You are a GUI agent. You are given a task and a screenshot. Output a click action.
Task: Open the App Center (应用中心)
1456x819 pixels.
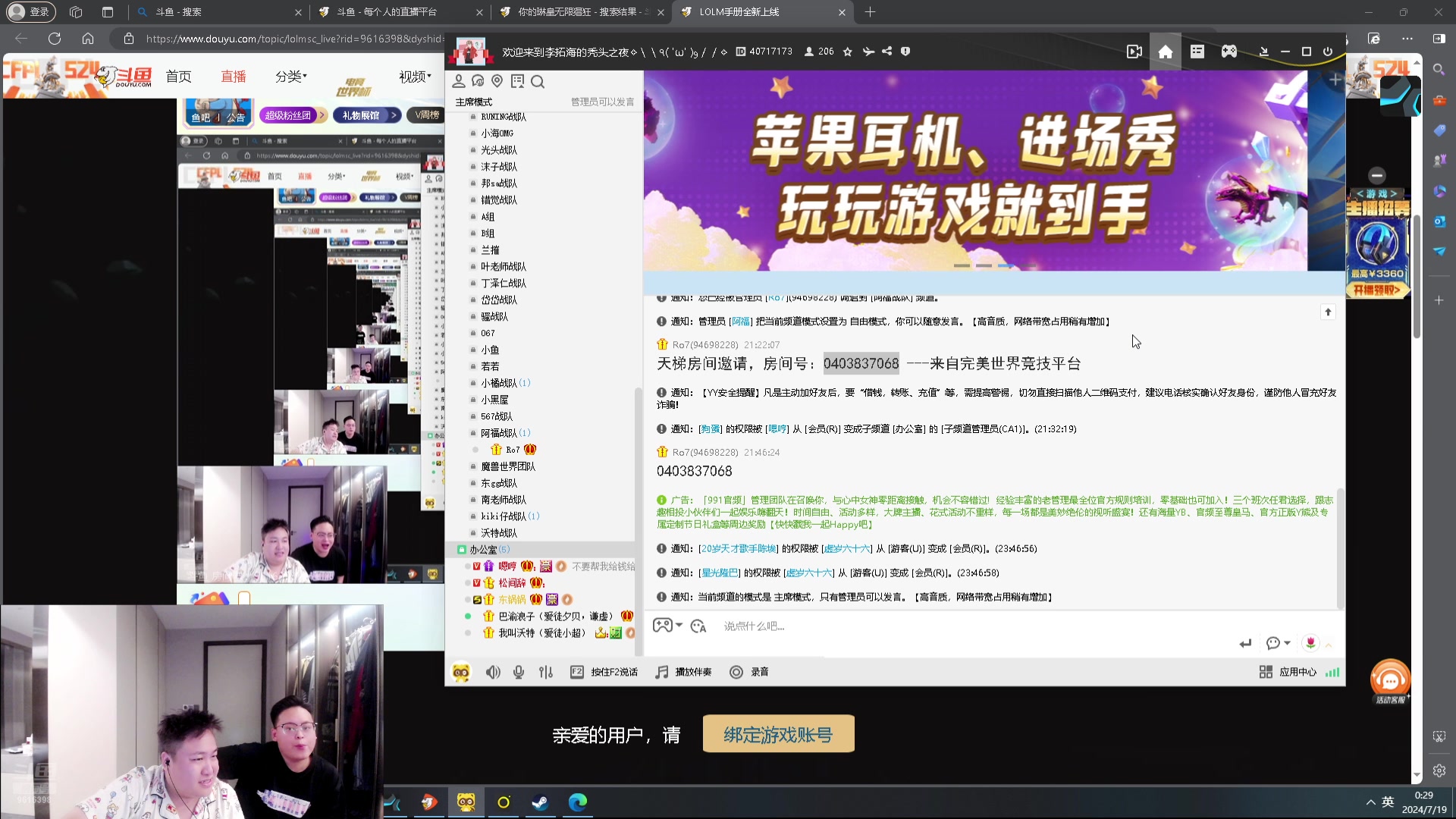click(x=1288, y=672)
